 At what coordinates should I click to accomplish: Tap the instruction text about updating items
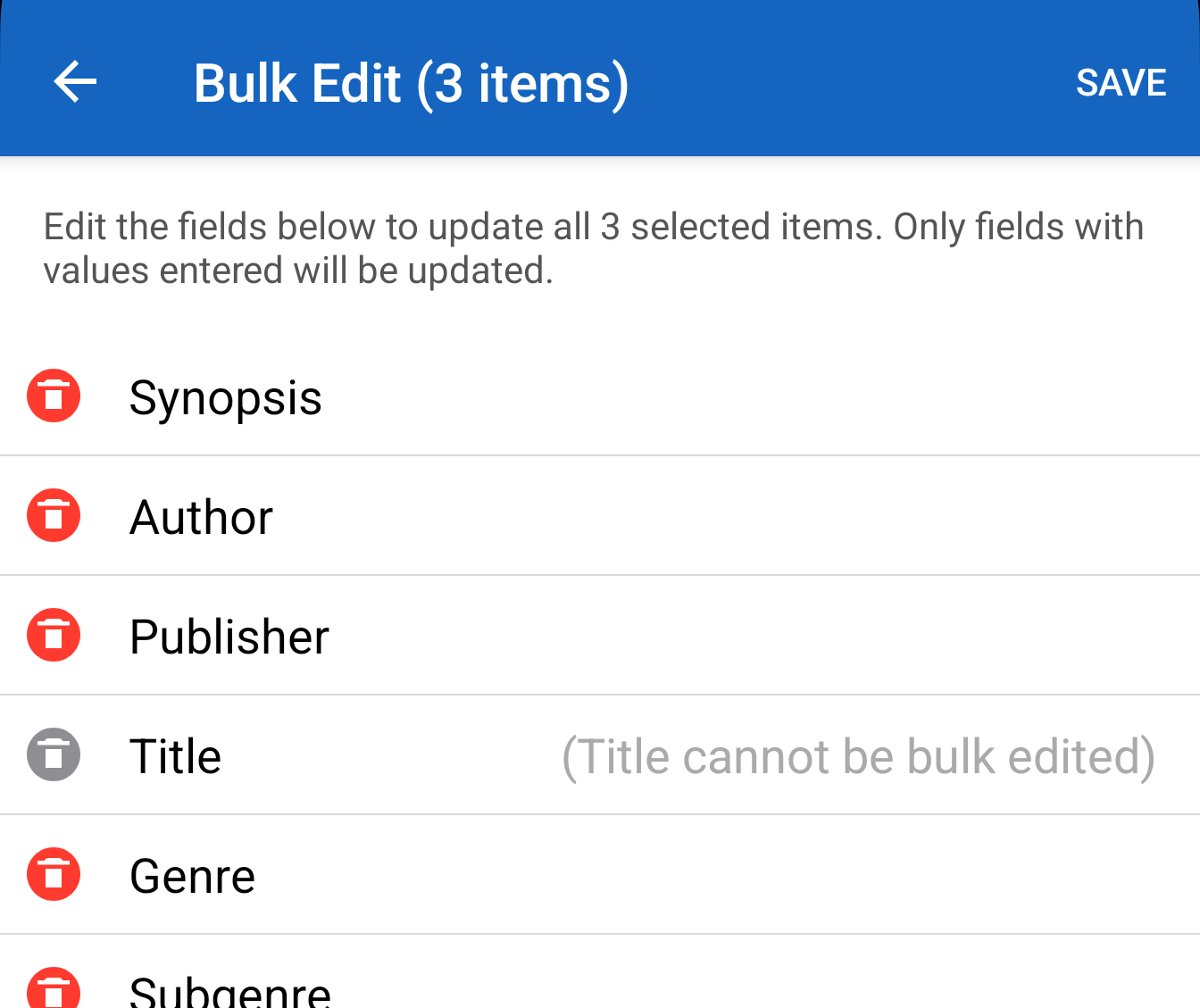click(593, 248)
